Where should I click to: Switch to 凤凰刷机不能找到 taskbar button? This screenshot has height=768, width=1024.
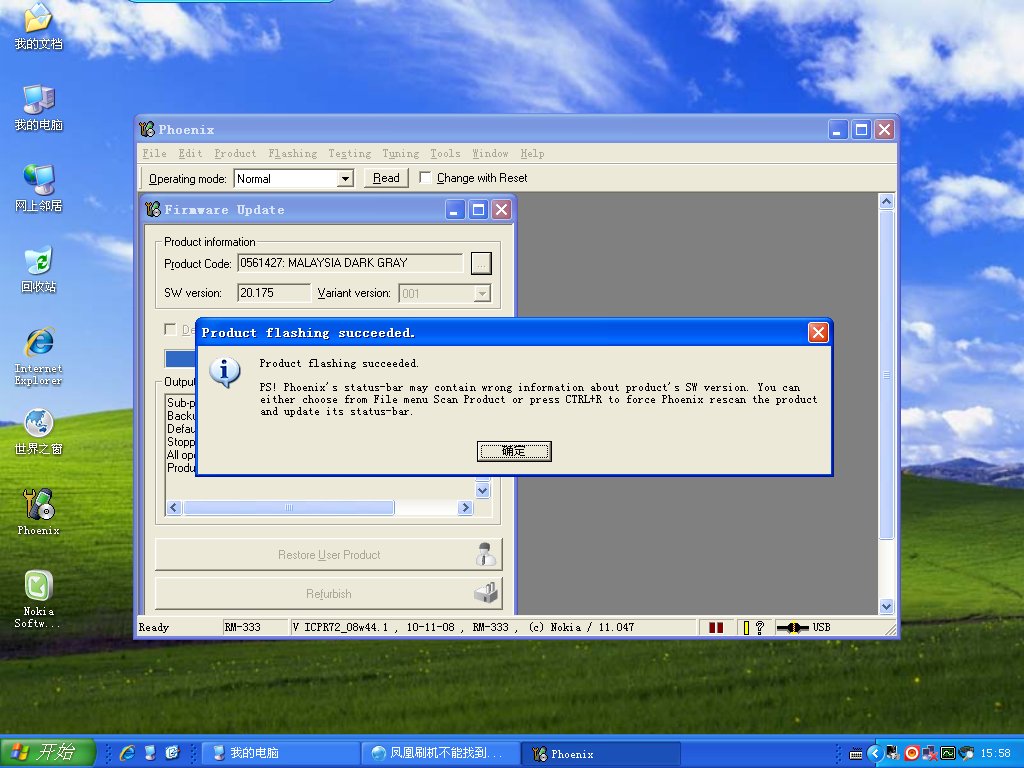(441, 753)
